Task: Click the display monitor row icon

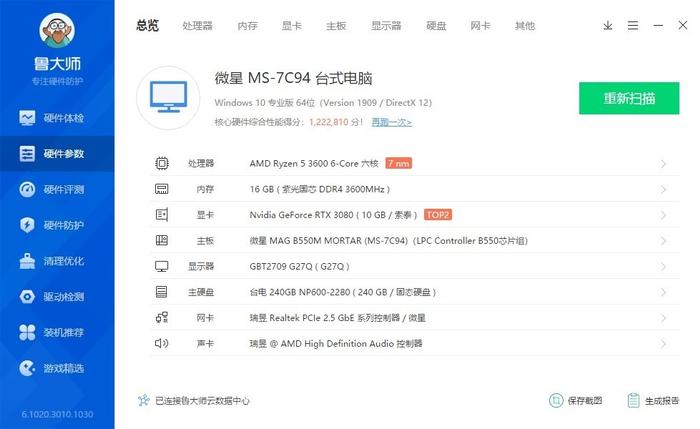Action: pos(162,267)
